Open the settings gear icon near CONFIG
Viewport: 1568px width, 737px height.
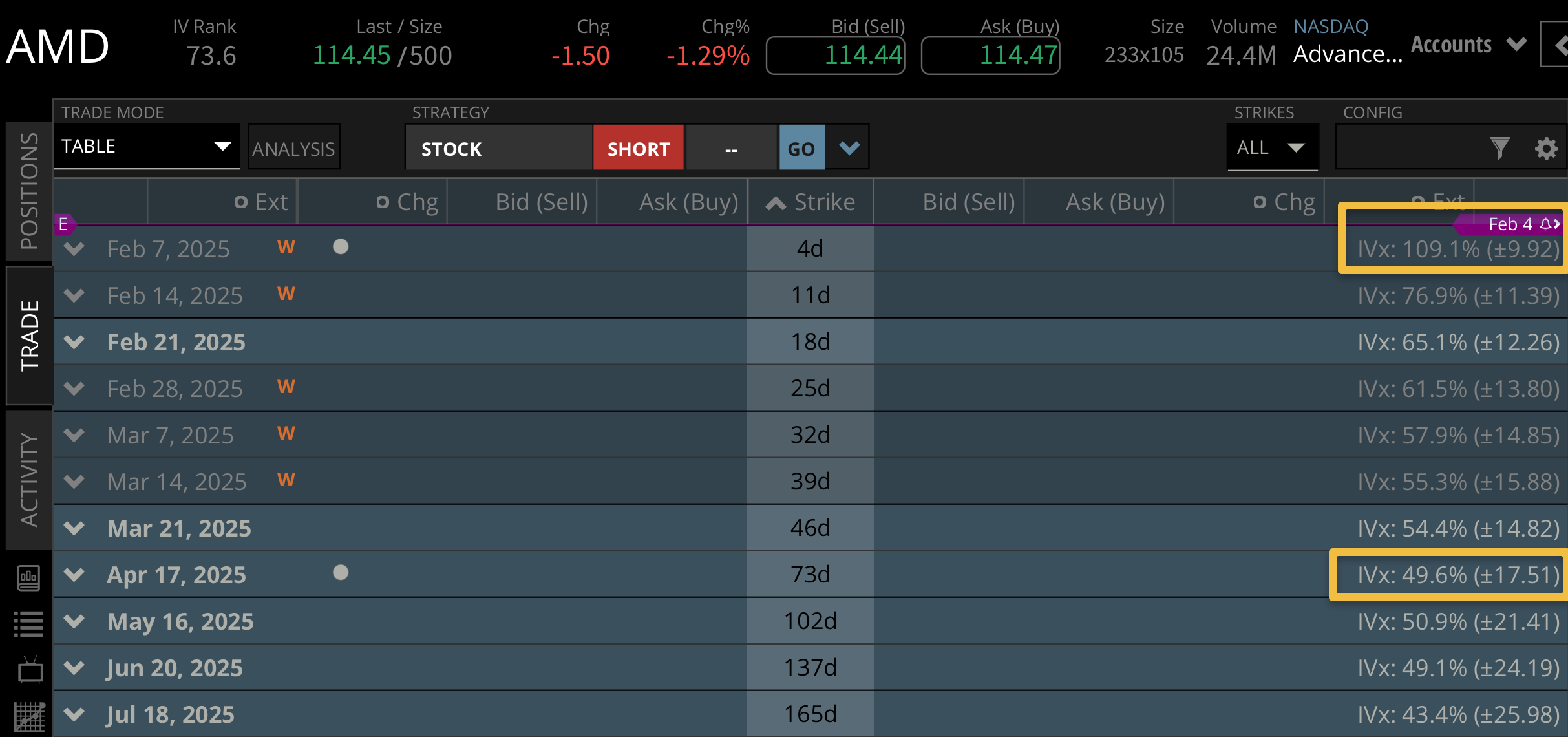tap(1546, 148)
